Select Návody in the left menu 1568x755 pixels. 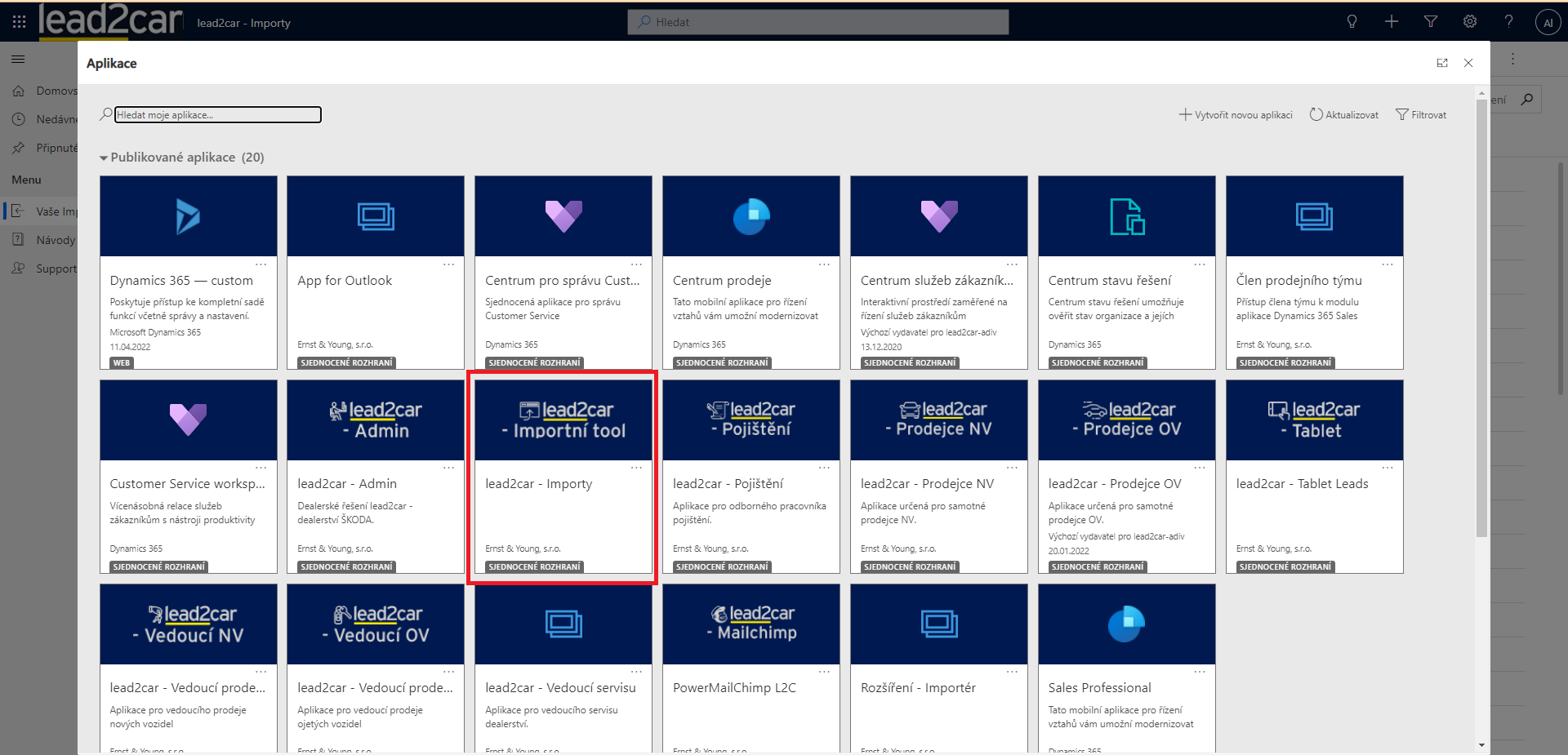[x=55, y=240]
